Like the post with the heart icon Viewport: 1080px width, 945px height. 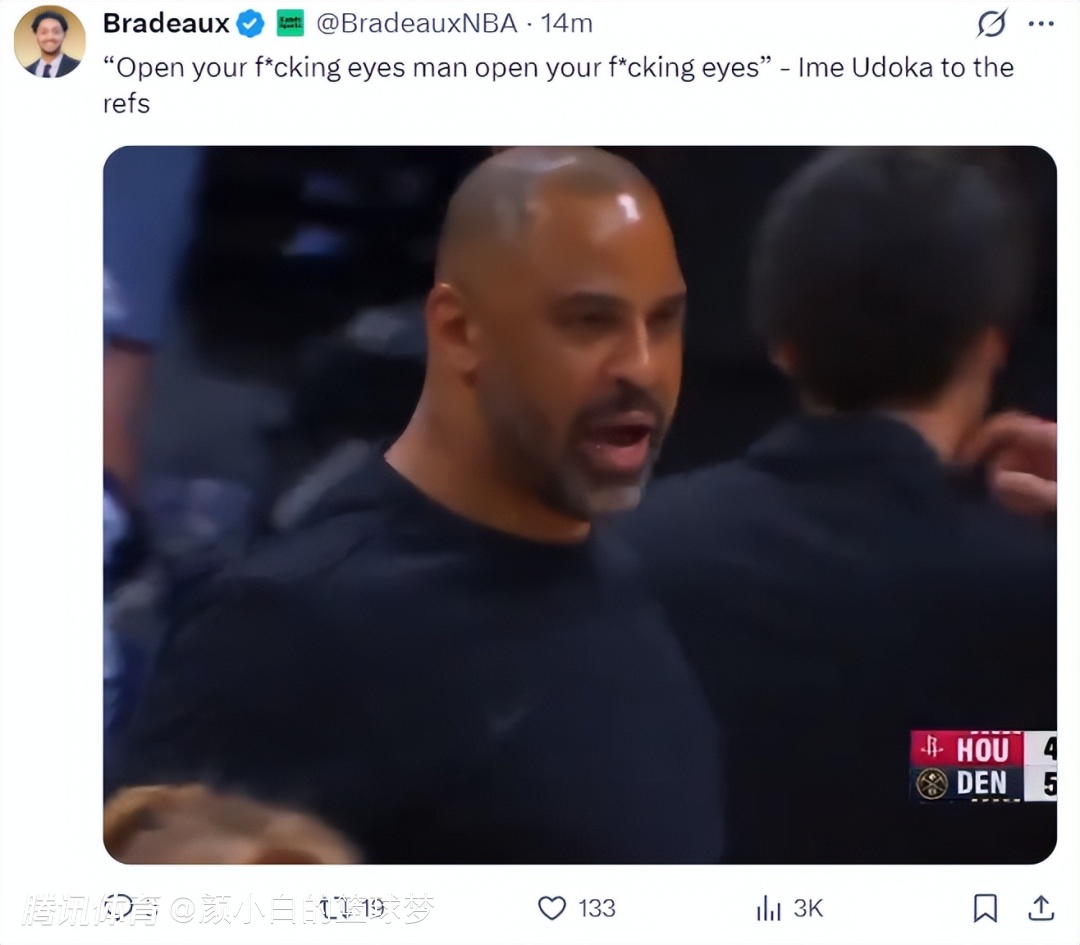coord(552,908)
